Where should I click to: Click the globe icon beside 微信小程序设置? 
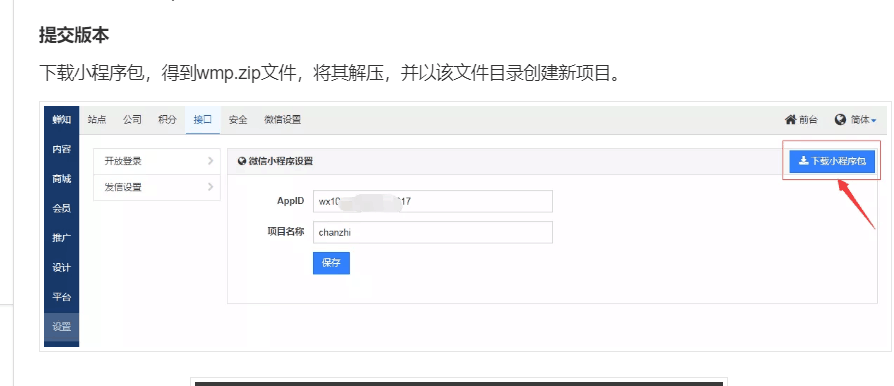pos(242,161)
